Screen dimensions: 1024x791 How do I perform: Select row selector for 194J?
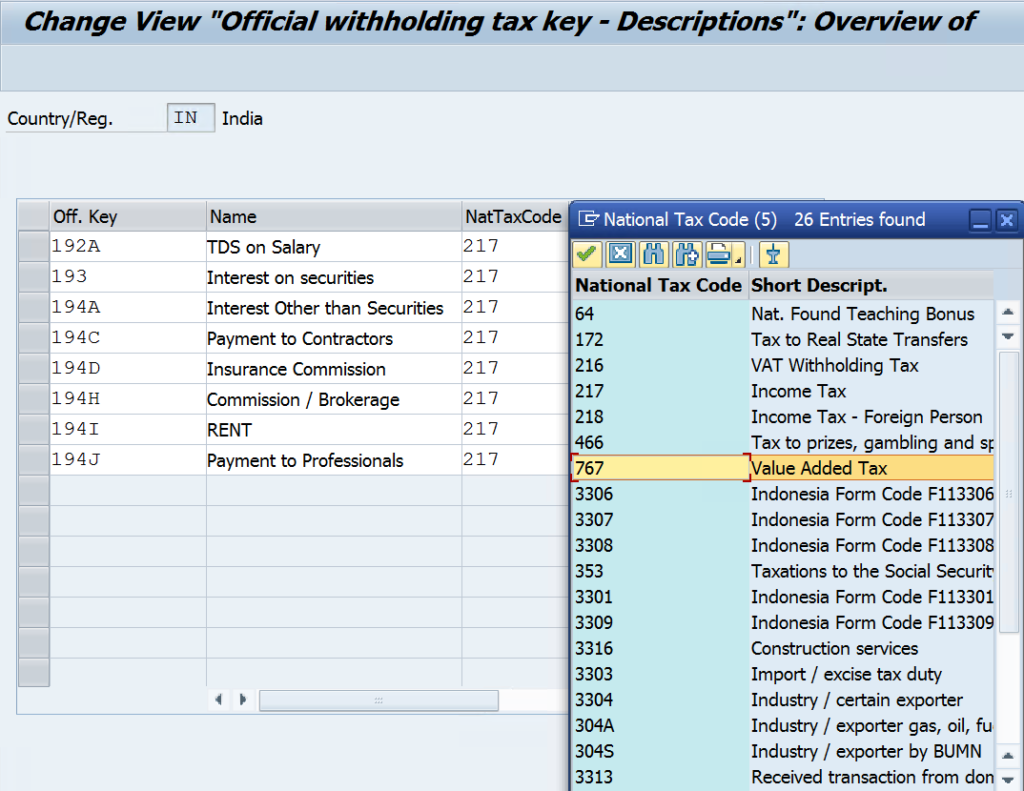(33, 460)
